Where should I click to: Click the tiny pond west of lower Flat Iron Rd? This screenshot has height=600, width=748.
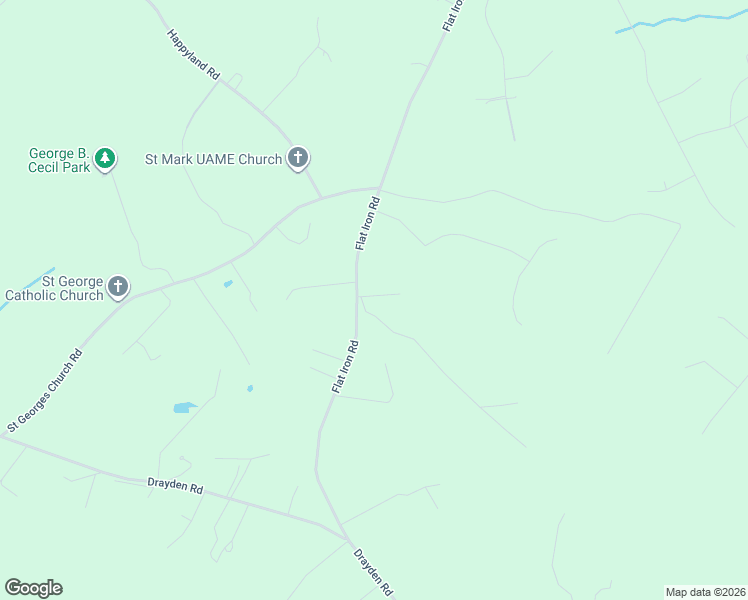click(250, 388)
